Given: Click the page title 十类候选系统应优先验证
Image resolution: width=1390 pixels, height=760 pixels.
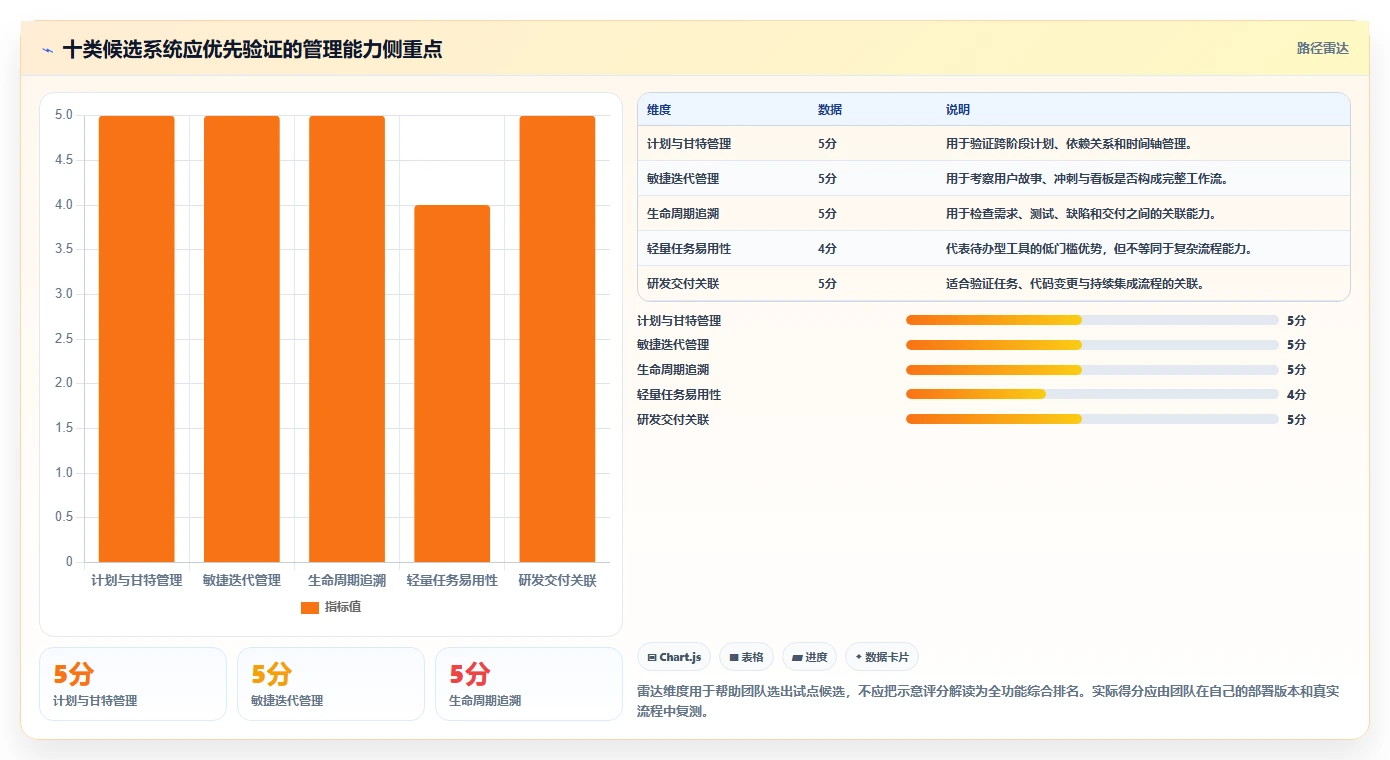Looking at the screenshot, I should 252,49.
